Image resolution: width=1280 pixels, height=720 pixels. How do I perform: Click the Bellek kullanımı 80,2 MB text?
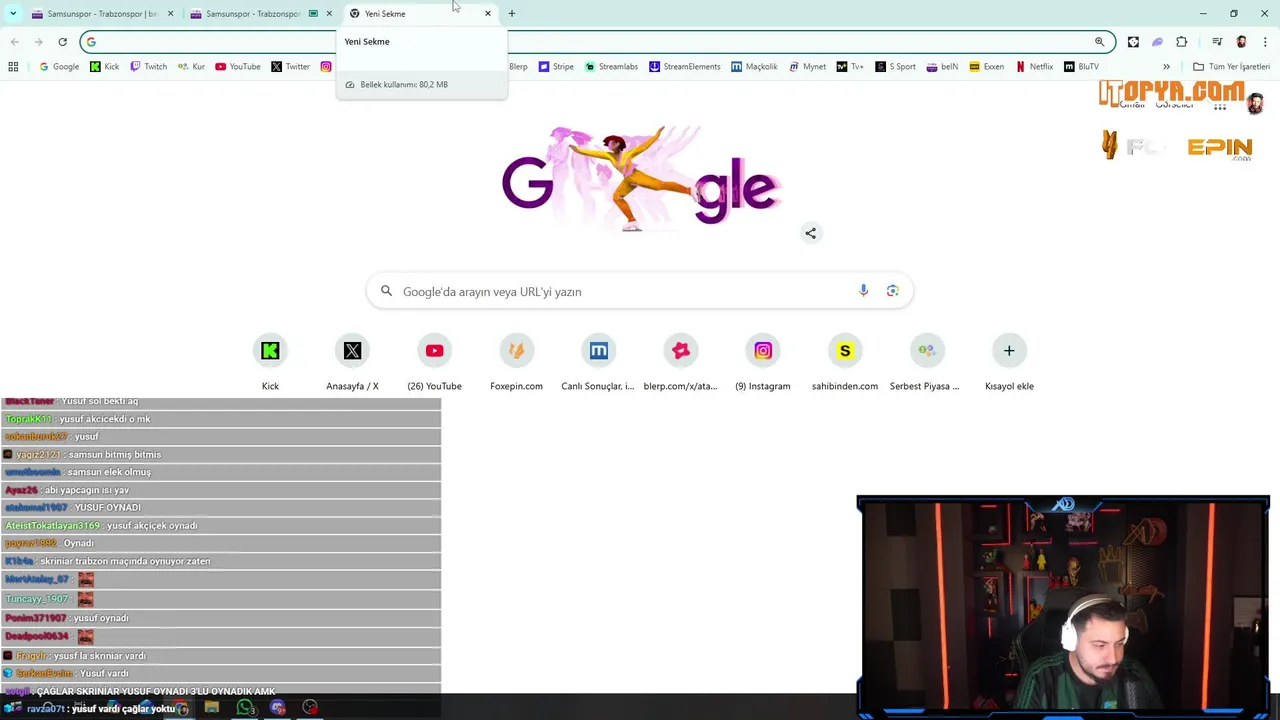[404, 84]
